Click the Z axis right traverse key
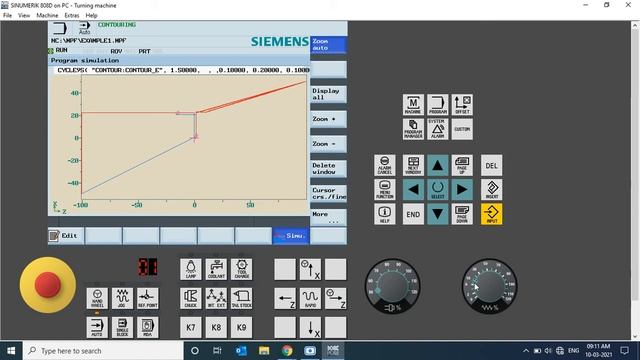This screenshot has width=640, height=360. pos(336,298)
